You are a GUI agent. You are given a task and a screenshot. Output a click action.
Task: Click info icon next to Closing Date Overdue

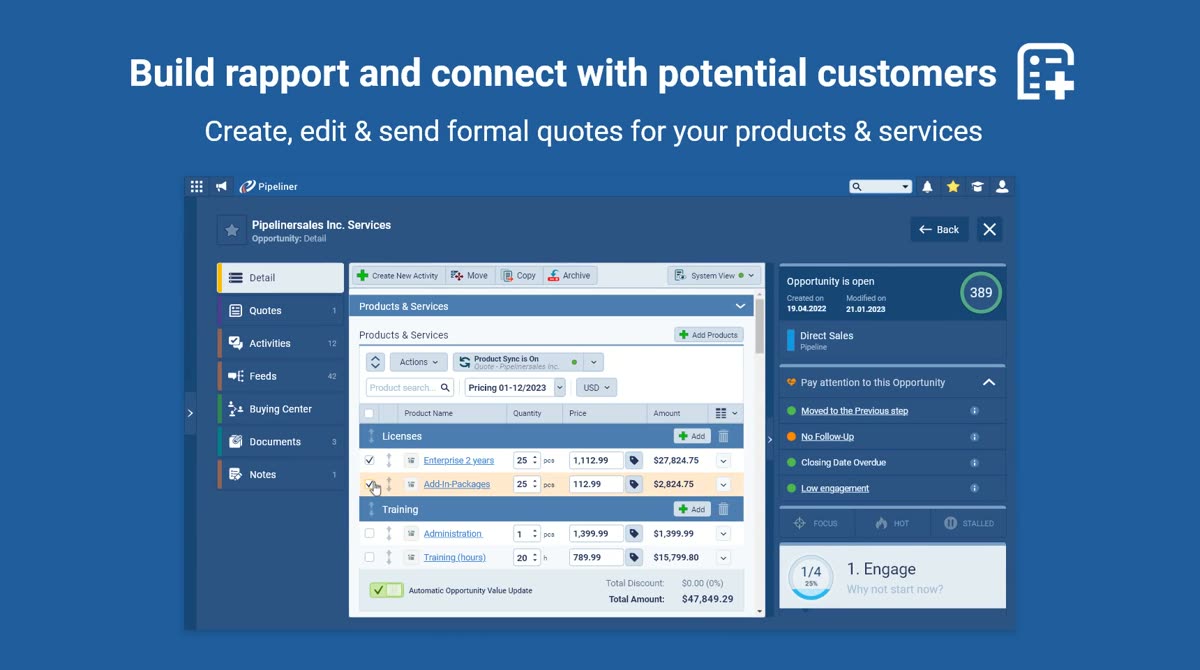pos(974,463)
